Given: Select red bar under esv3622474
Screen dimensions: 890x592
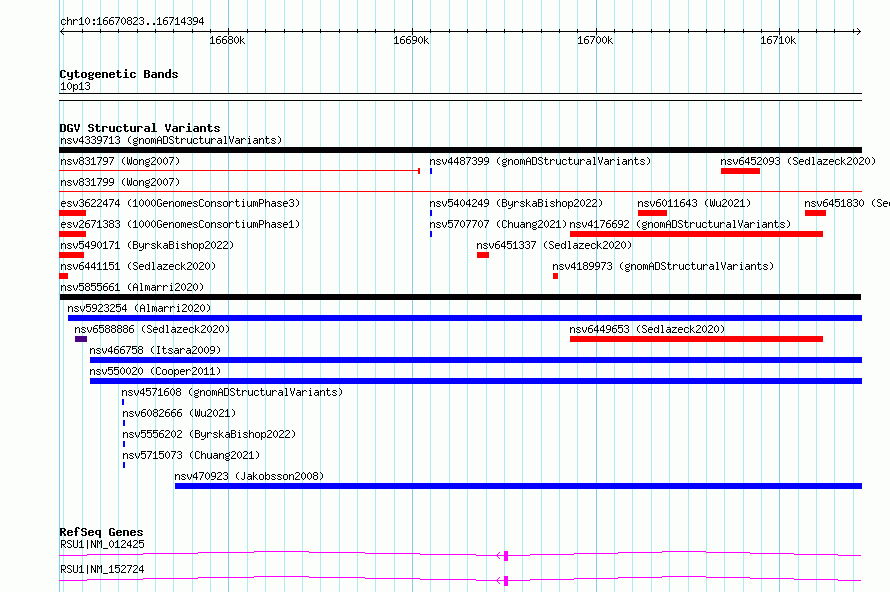Looking at the screenshot, I should tap(73, 213).
